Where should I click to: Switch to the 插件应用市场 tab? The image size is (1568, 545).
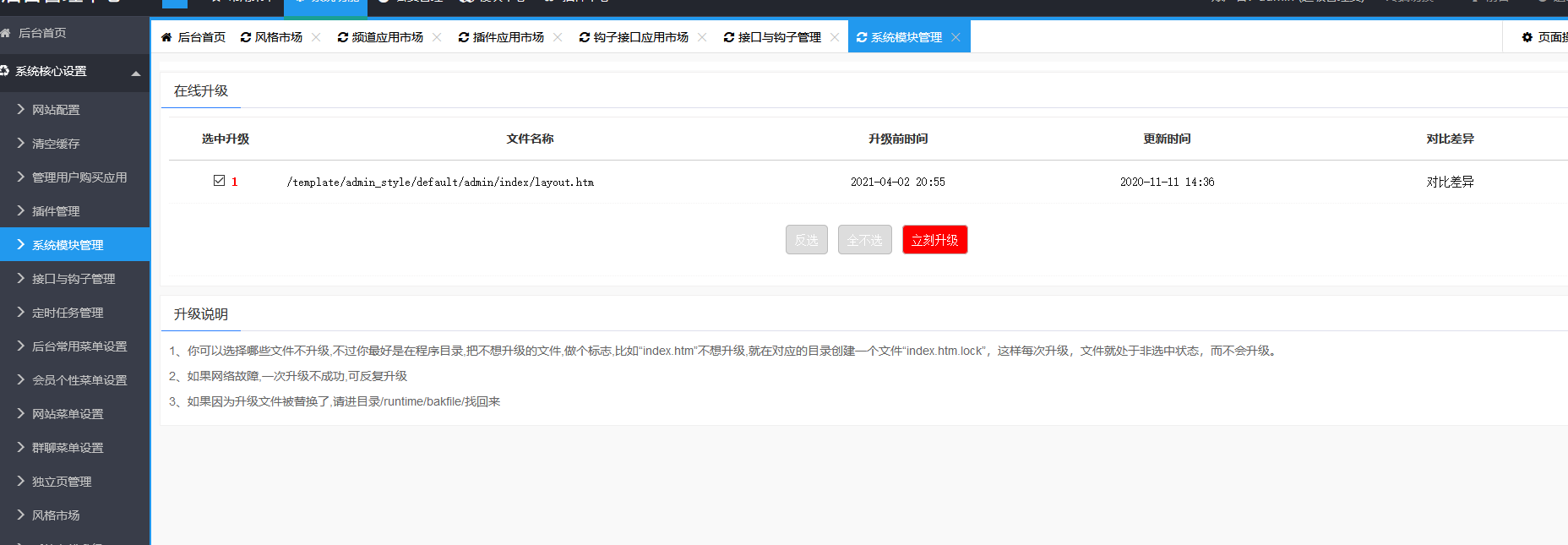point(508,37)
